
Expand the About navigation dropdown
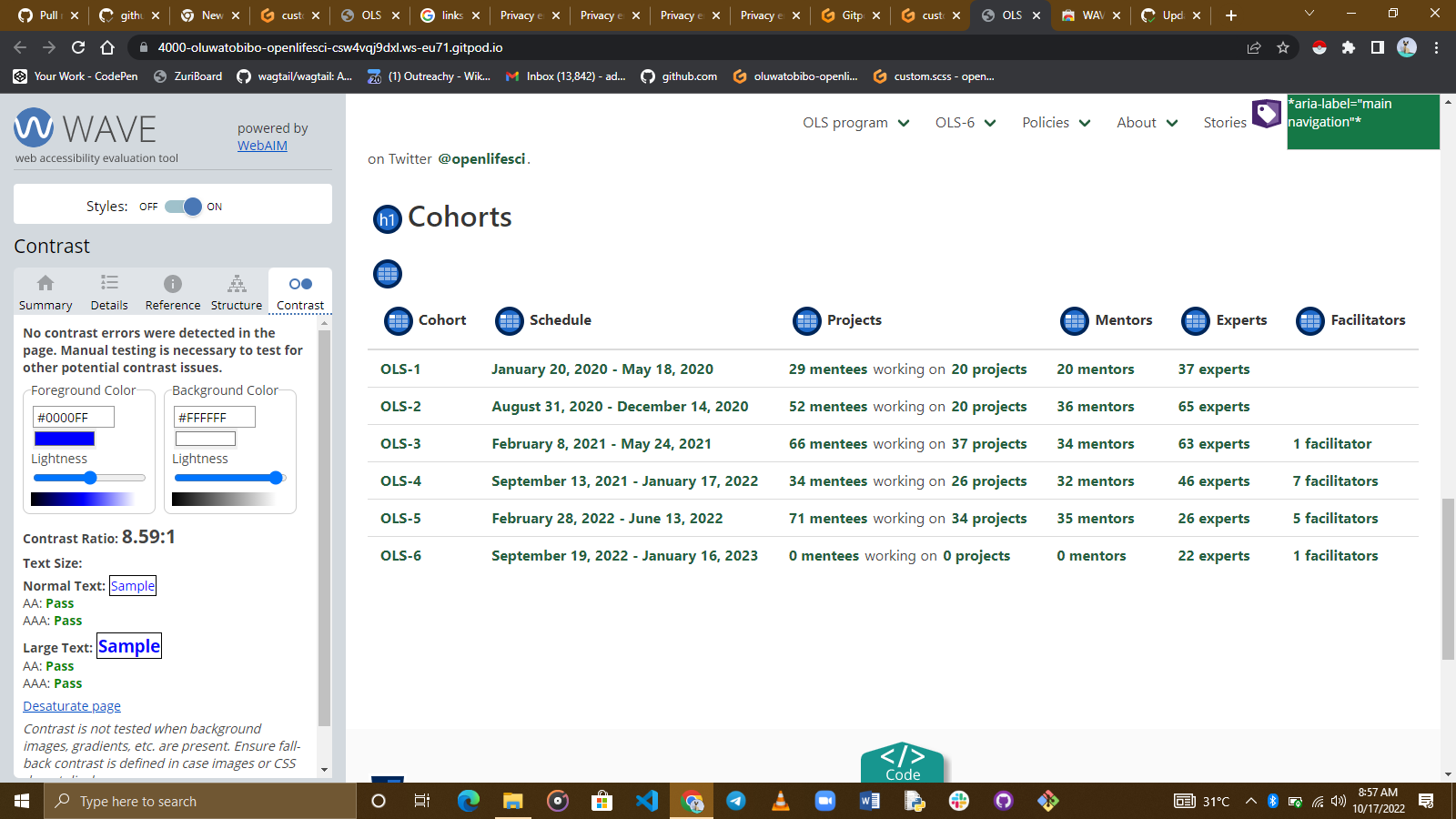coord(1172,124)
